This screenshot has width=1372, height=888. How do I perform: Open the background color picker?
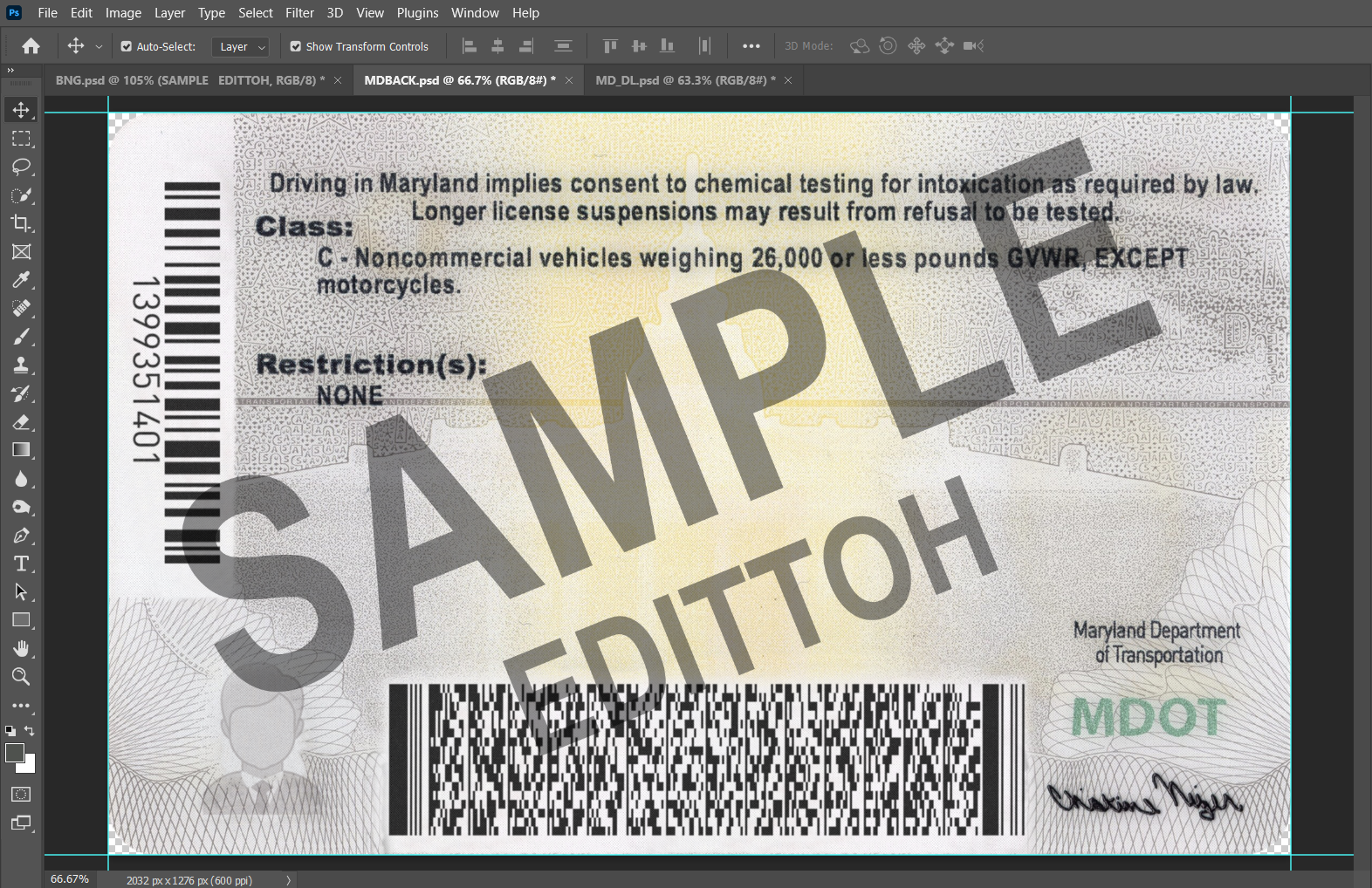click(30, 766)
